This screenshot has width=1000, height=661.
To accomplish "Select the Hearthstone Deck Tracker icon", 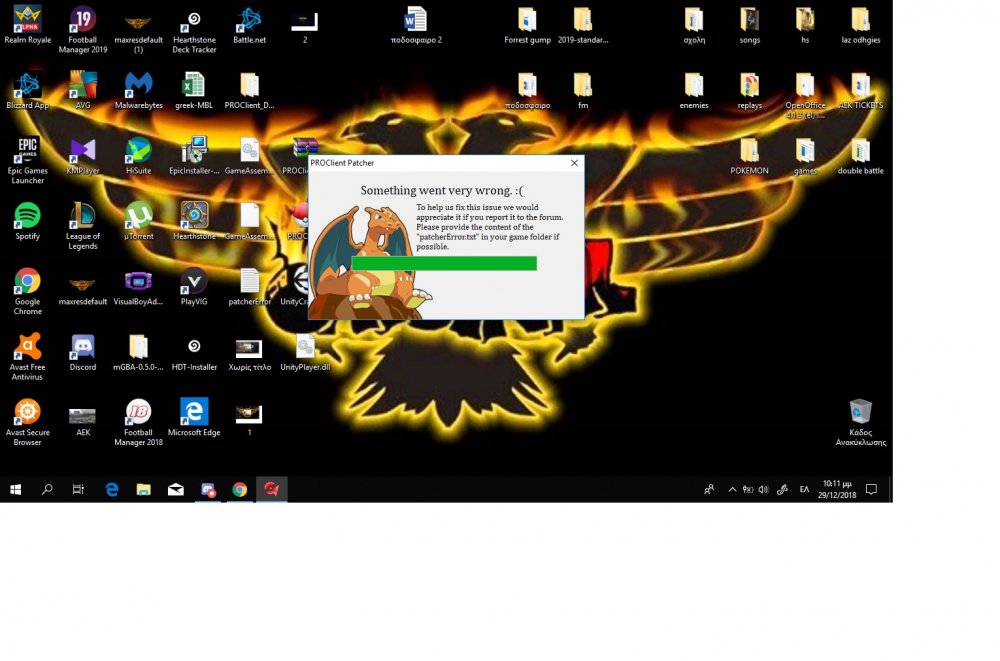I will pos(194,20).
